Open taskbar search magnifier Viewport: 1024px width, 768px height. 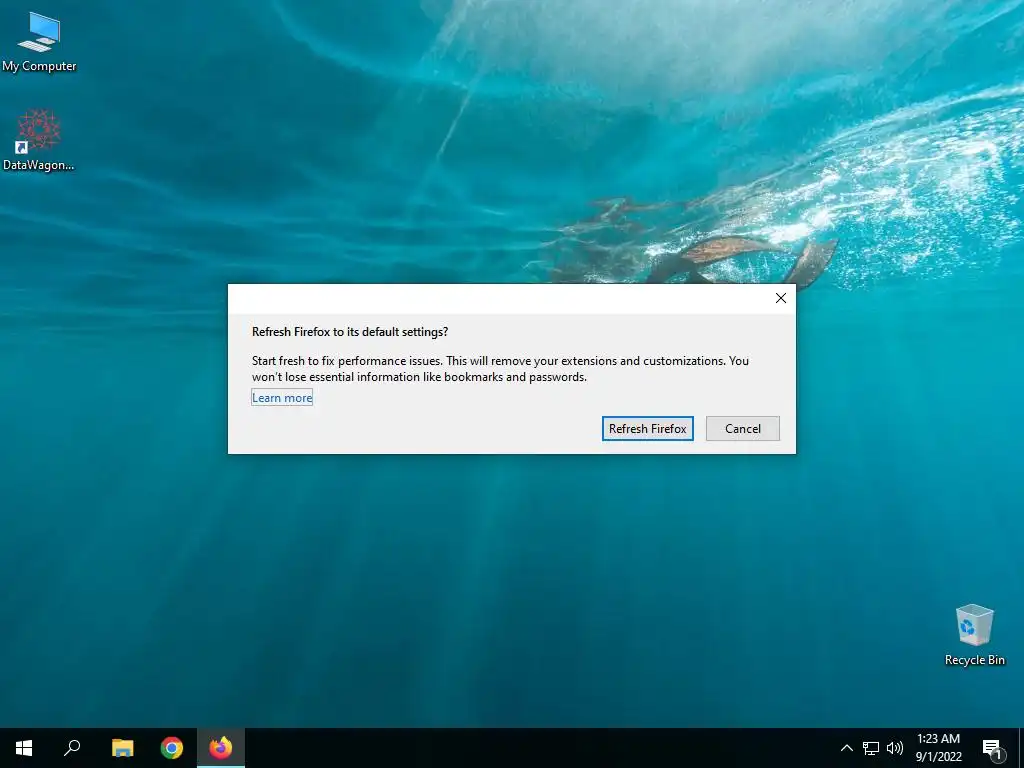72,748
